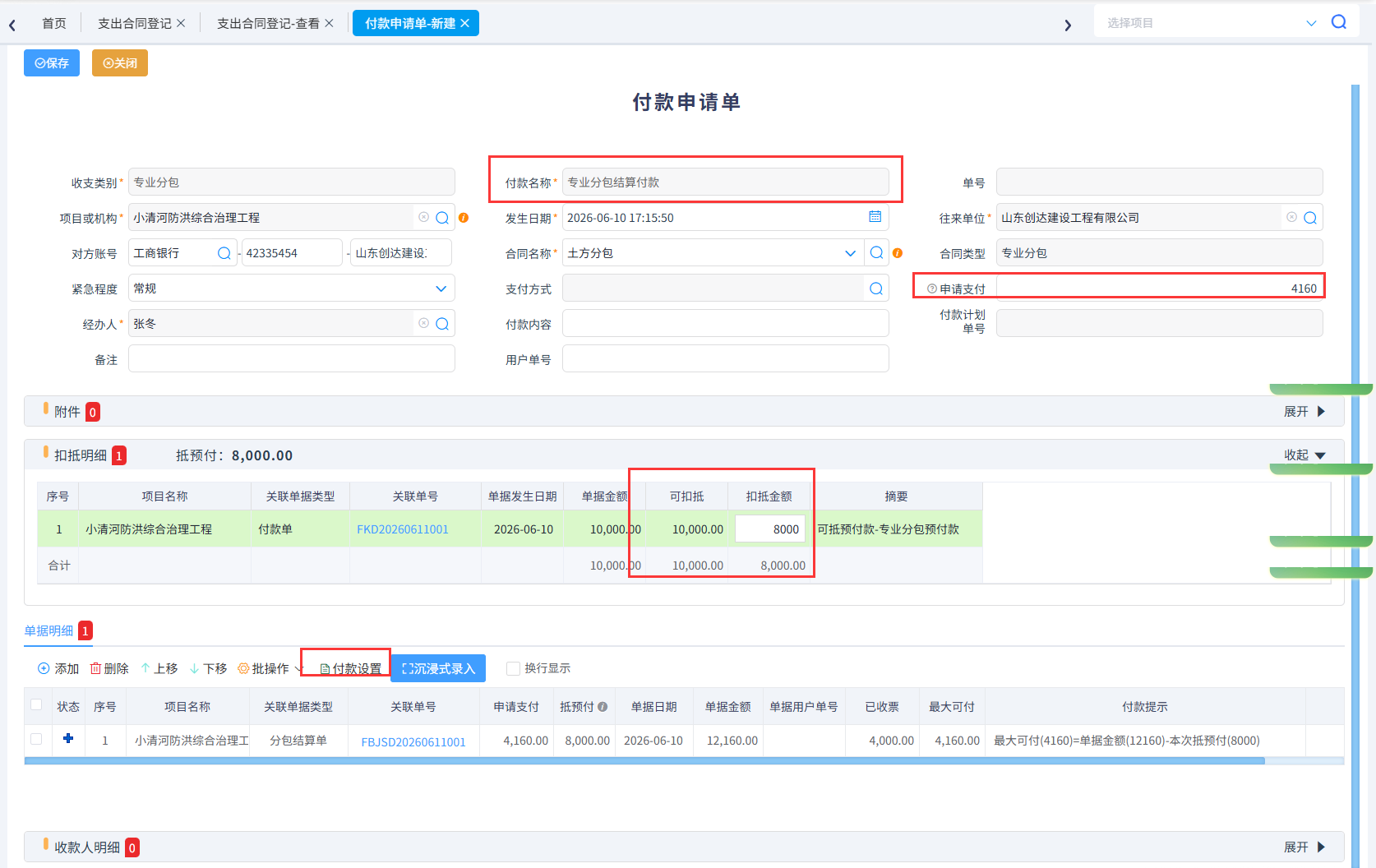Click the search icon in the 支付方式 field

(876, 289)
